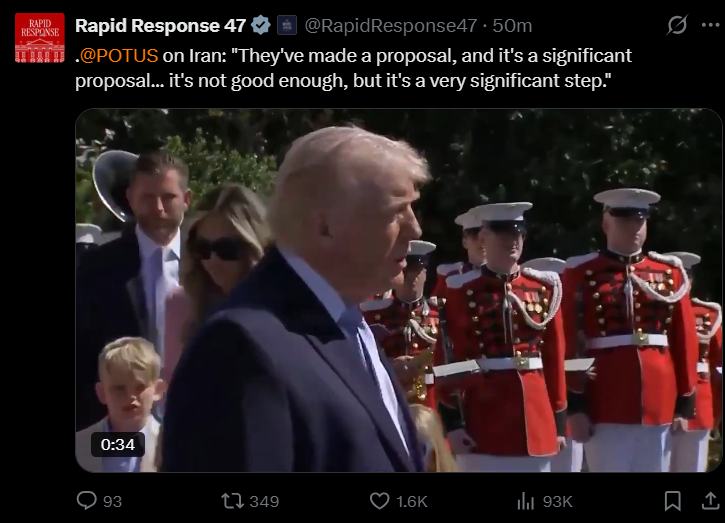Open the share post icon
Viewport: 725px width, 523px height.
711,501
